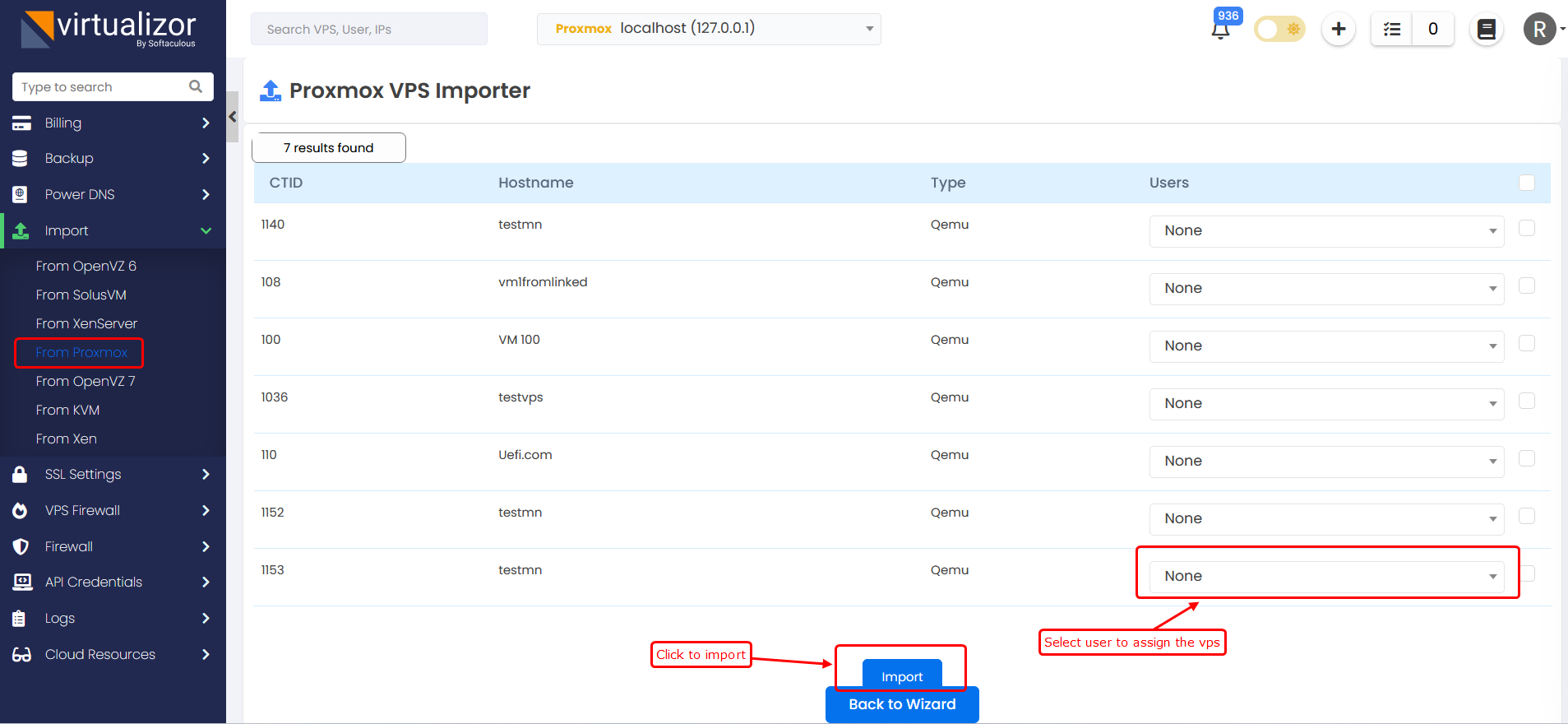Open the Users dropdown for vm1fromlinked
The image size is (1568, 724).
coord(1327,289)
